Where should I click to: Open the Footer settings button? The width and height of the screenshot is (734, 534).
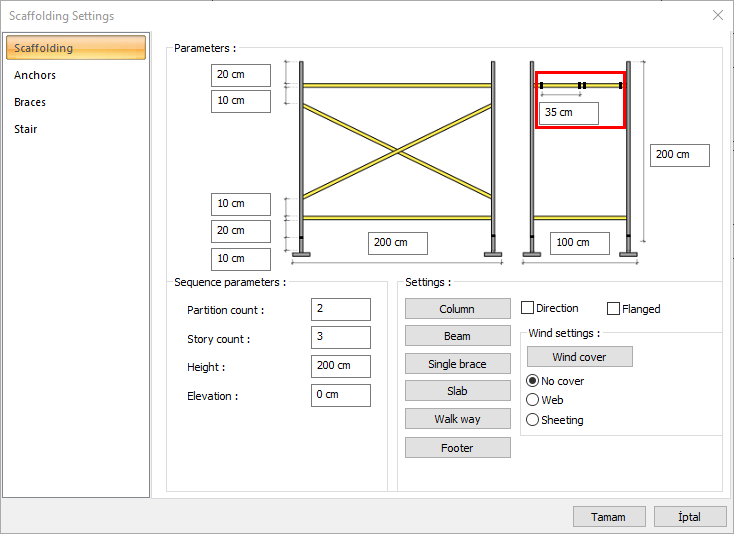click(457, 448)
